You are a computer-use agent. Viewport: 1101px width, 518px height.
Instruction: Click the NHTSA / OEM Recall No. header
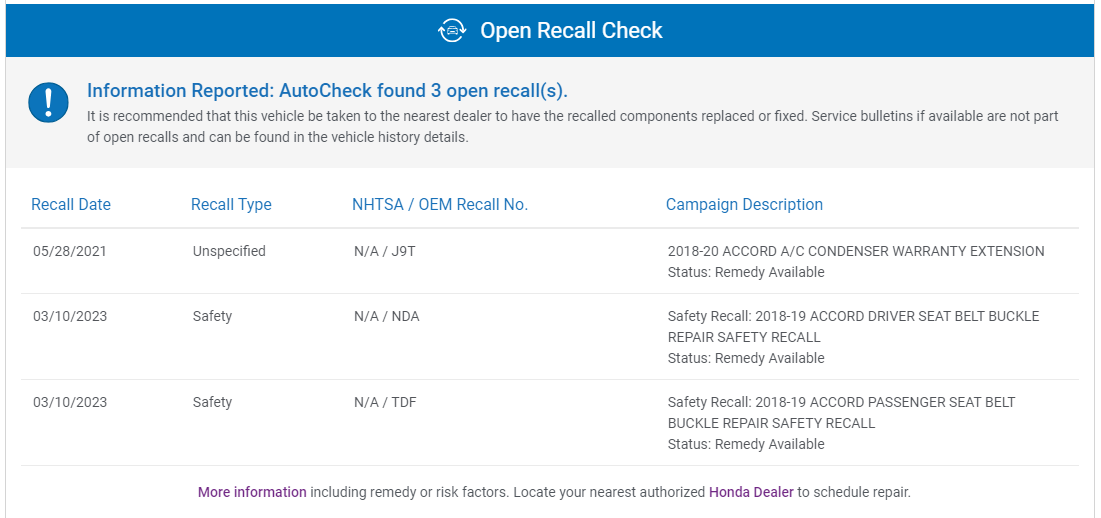(440, 205)
